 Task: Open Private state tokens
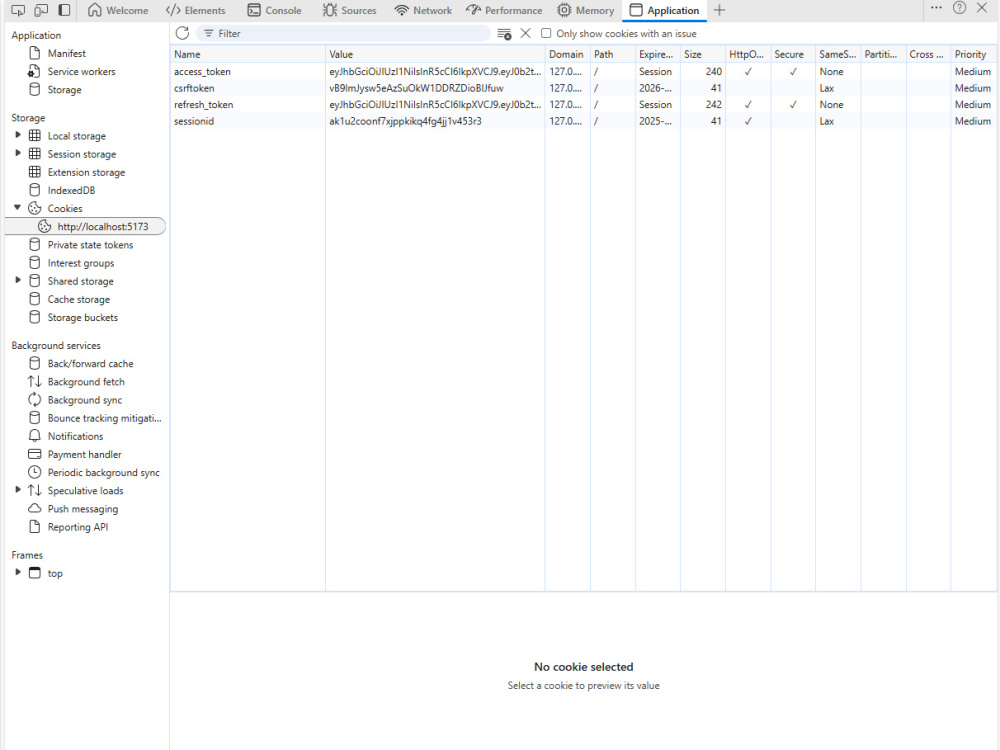pos(90,245)
